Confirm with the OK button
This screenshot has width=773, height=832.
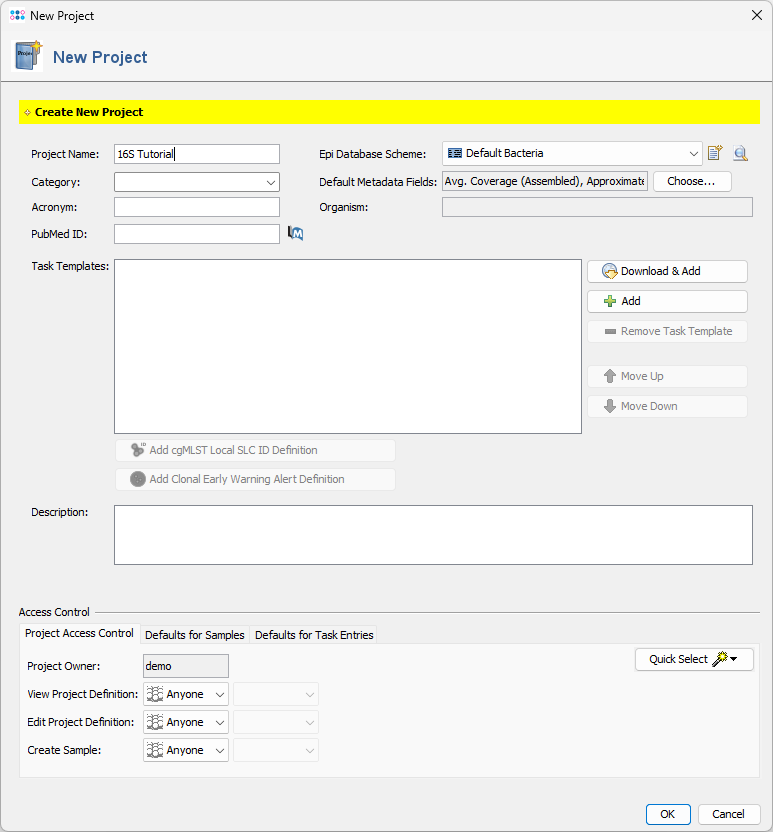(x=668, y=814)
